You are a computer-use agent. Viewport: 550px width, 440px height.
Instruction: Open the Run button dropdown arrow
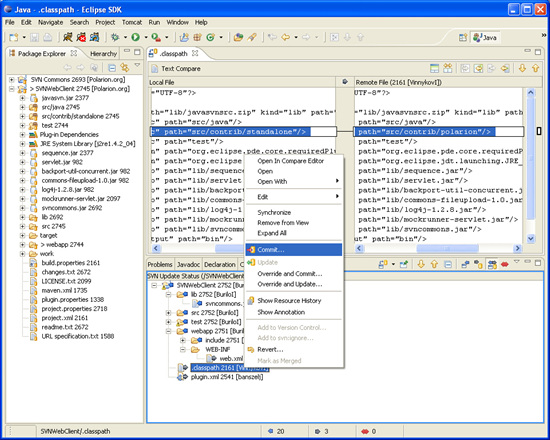tap(146, 37)
